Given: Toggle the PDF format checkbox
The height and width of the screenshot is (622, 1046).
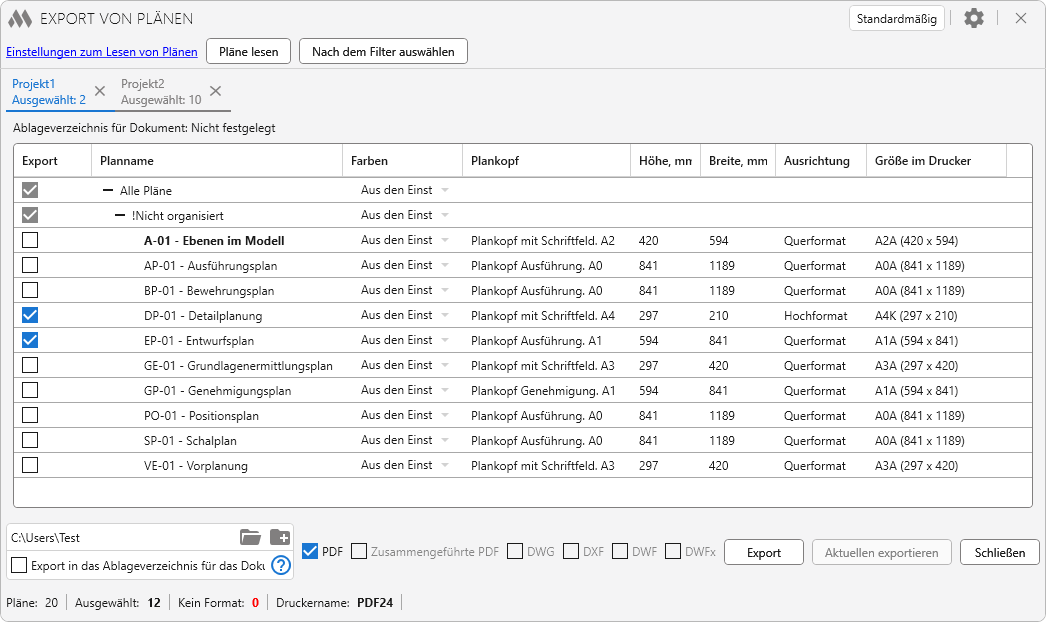Looking at the screenshot, I should point(310,551).
